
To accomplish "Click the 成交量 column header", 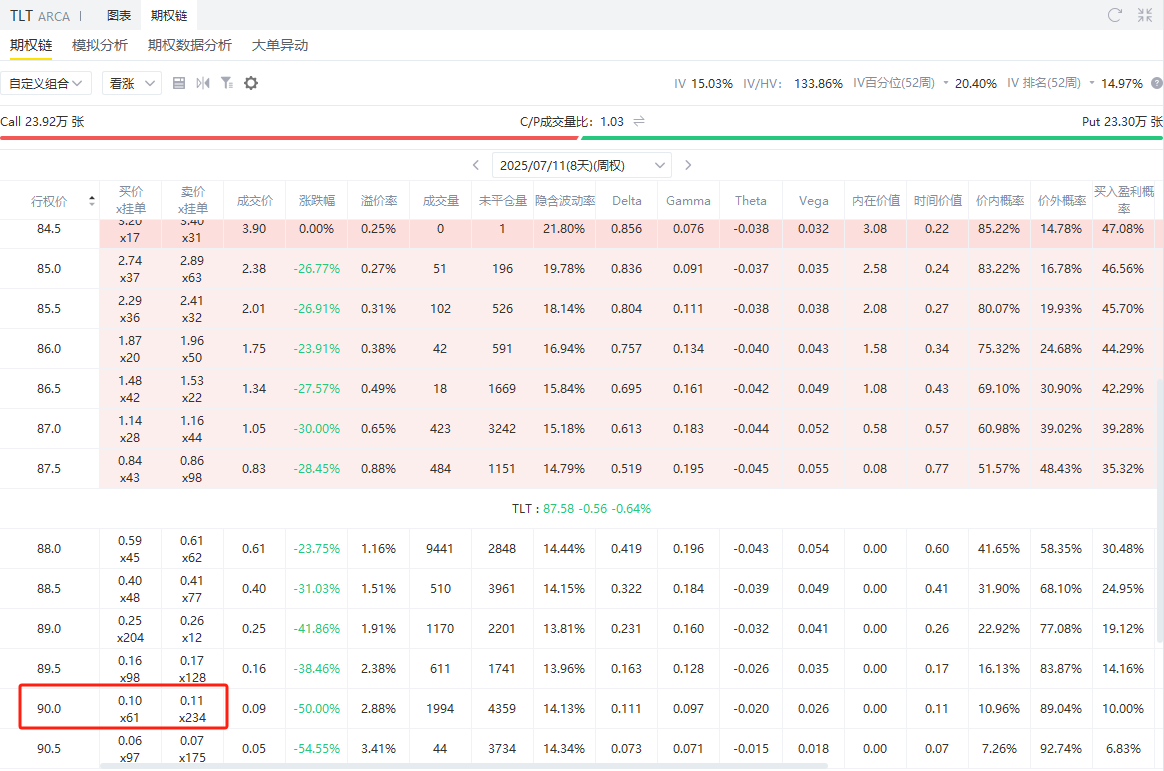I will tap(441, 200).
